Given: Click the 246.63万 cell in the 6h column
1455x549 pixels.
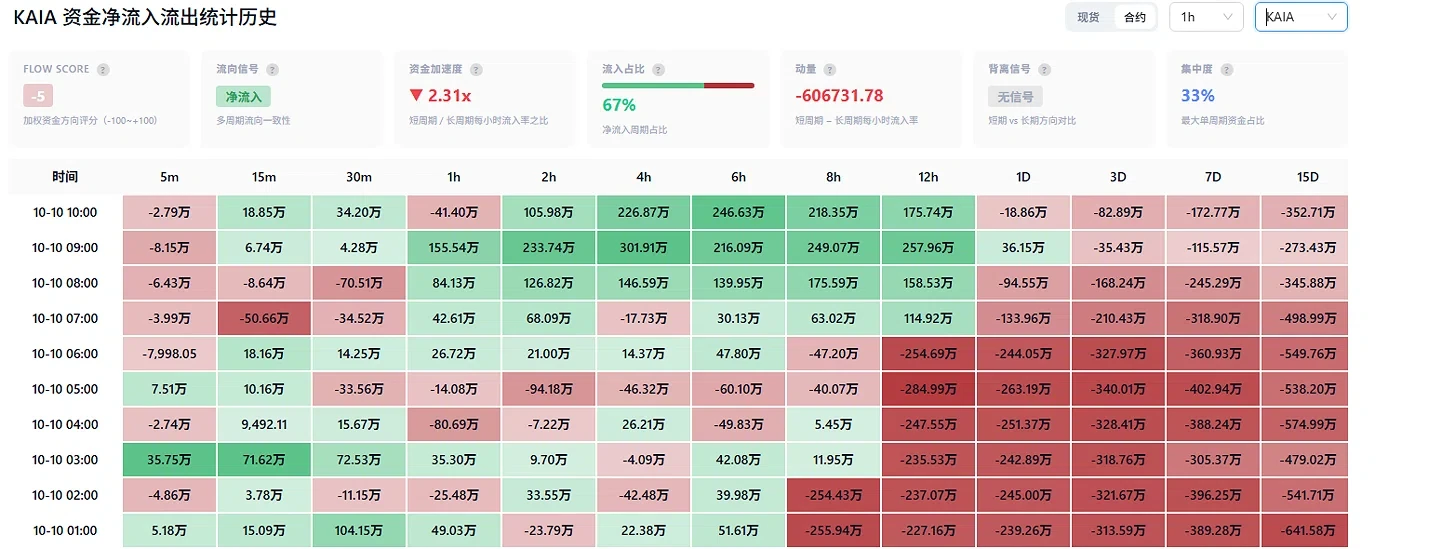Looking at the screenshot, I should [x=738, y=213].
